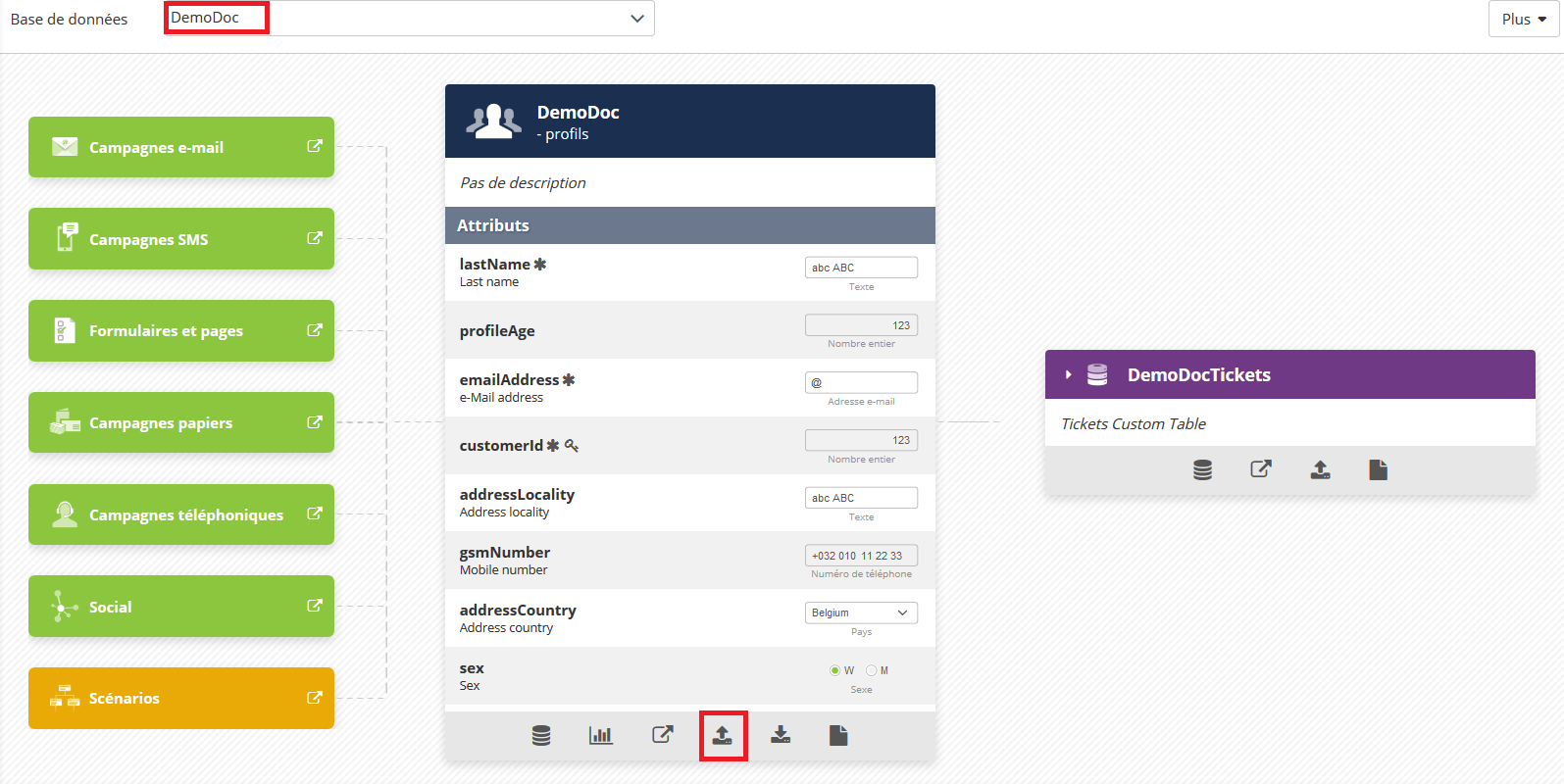Click the document icon under DemoDoc profiles
The image size is (1564, 784).
click(838, 735)
